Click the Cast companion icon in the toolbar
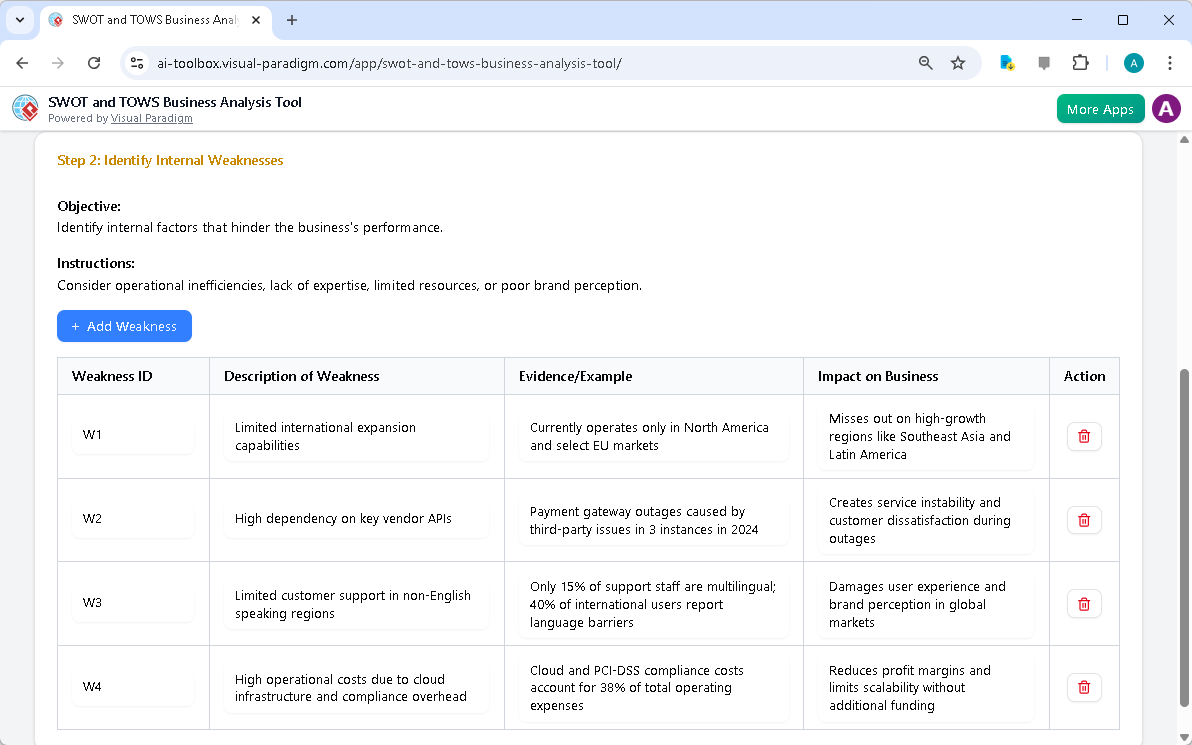This screenshot has width=1192, height=745. point(1044,62)
